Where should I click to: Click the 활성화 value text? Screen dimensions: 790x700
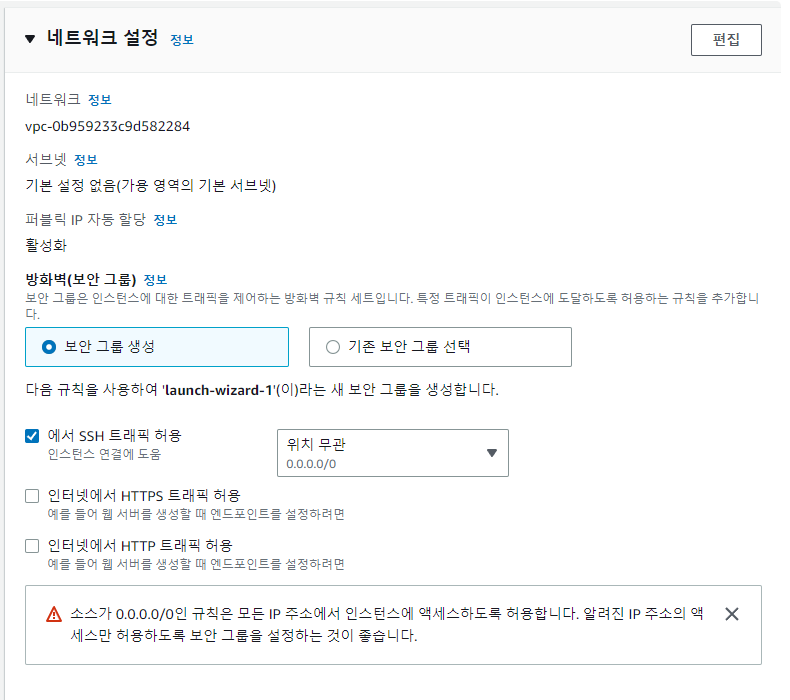tap(46, 245)
